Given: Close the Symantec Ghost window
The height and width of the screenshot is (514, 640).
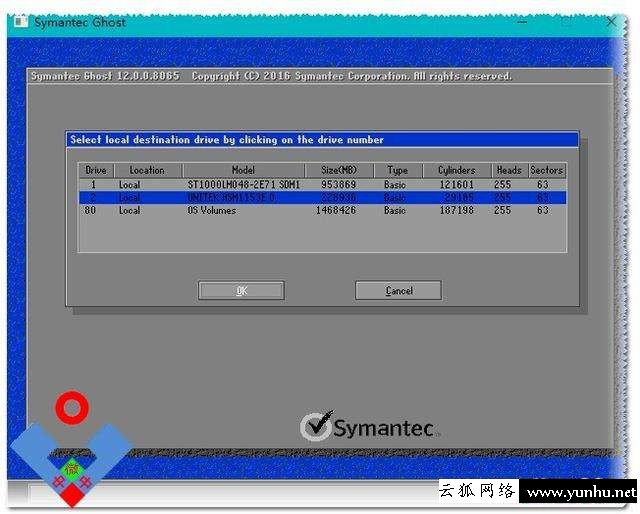Looking at the screenshot, I should [611, 22].
